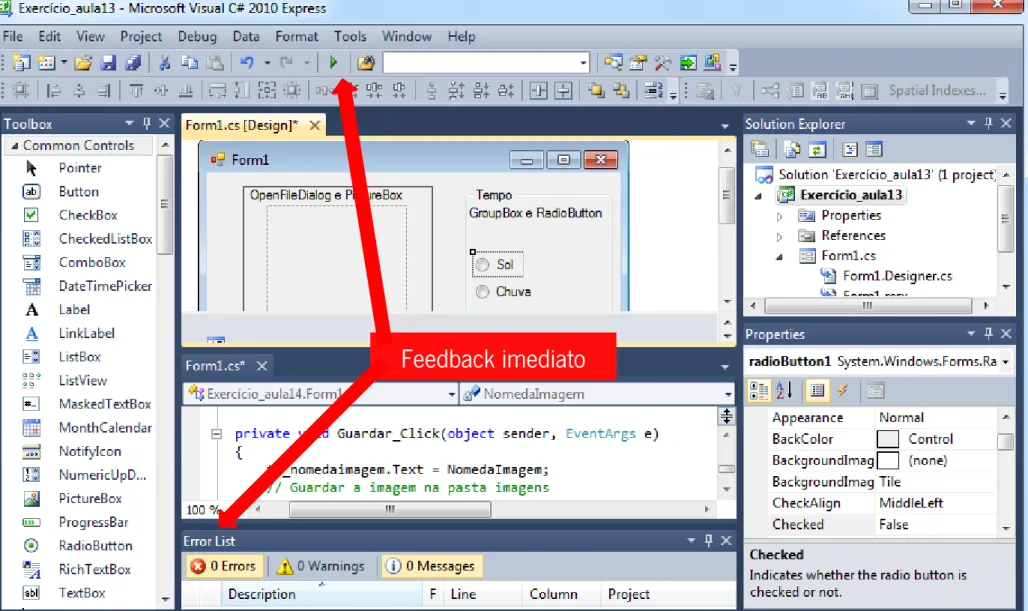The image size is (1028, 611).
Task: Click the New Project icon
Action: (21, 63)
